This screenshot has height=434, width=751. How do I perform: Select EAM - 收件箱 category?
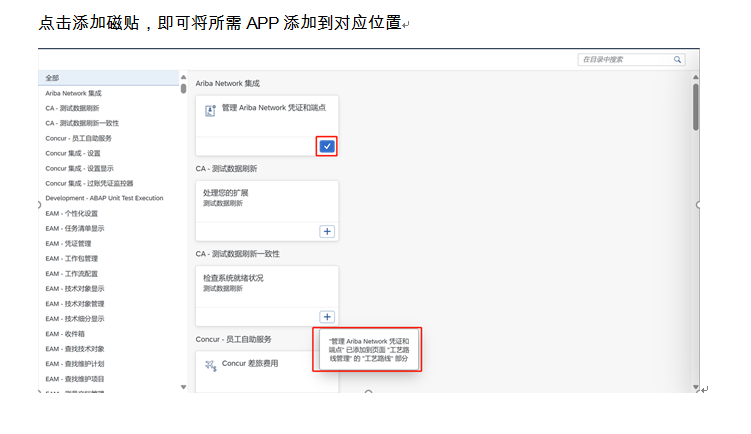coord(67,334)
